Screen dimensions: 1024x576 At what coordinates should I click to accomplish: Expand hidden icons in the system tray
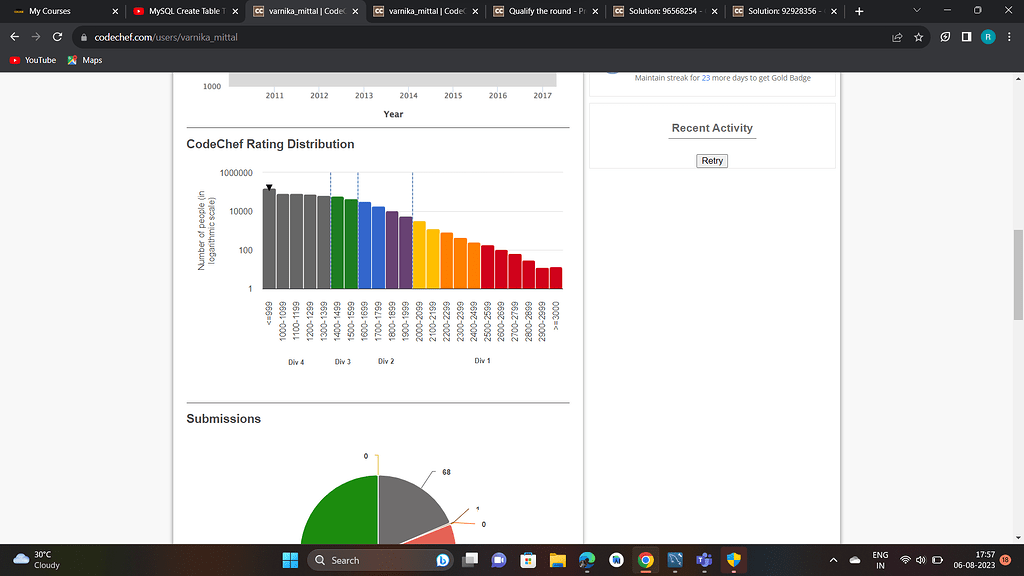click(831, 560)
